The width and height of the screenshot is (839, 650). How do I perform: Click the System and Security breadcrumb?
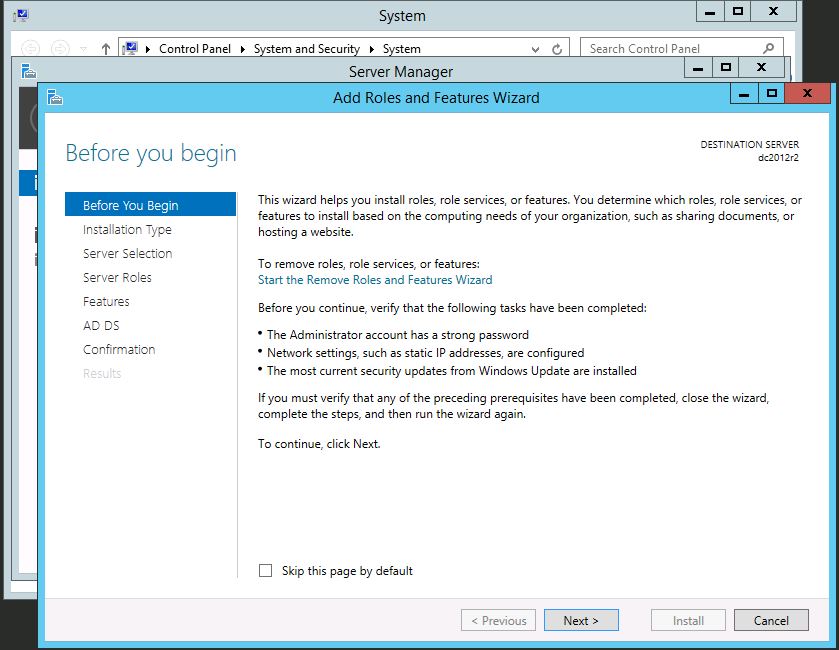coord(307,49)
